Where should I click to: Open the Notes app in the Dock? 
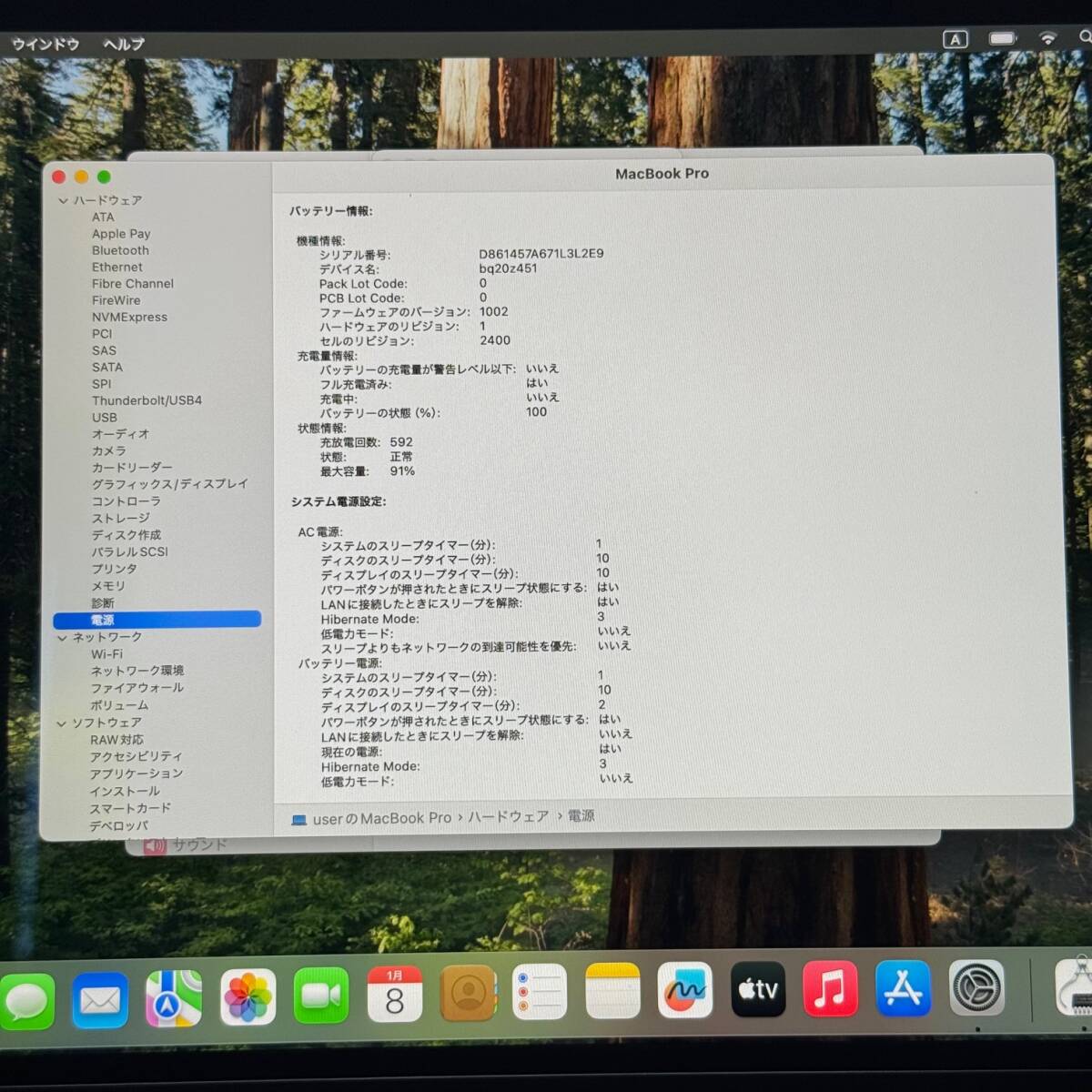pyautogui.click(x=613, y=991)
